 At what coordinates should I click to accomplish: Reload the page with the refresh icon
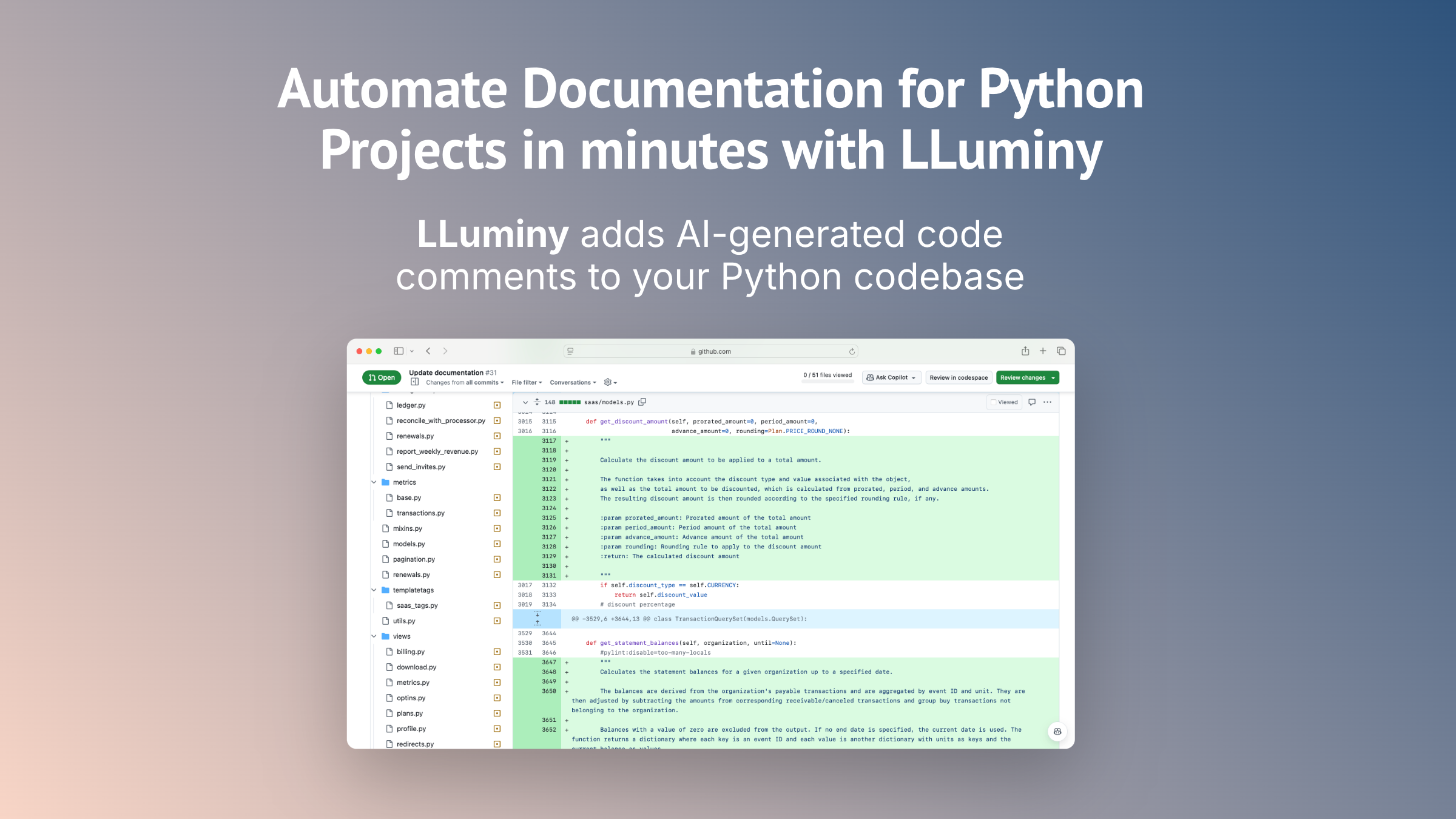[852, 351]
